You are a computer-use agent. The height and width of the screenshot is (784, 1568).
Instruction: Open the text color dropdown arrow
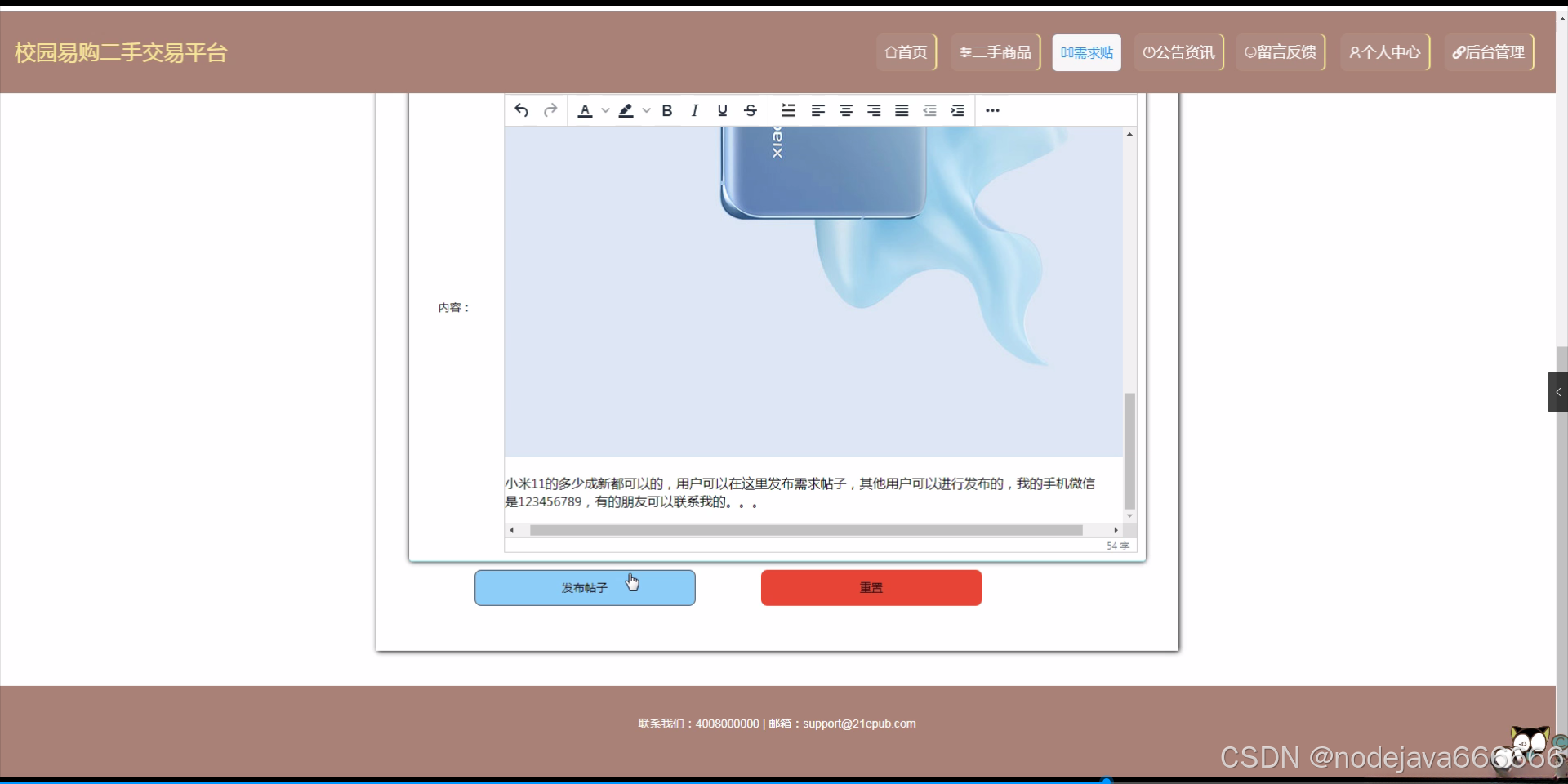(x=605, y=110)
